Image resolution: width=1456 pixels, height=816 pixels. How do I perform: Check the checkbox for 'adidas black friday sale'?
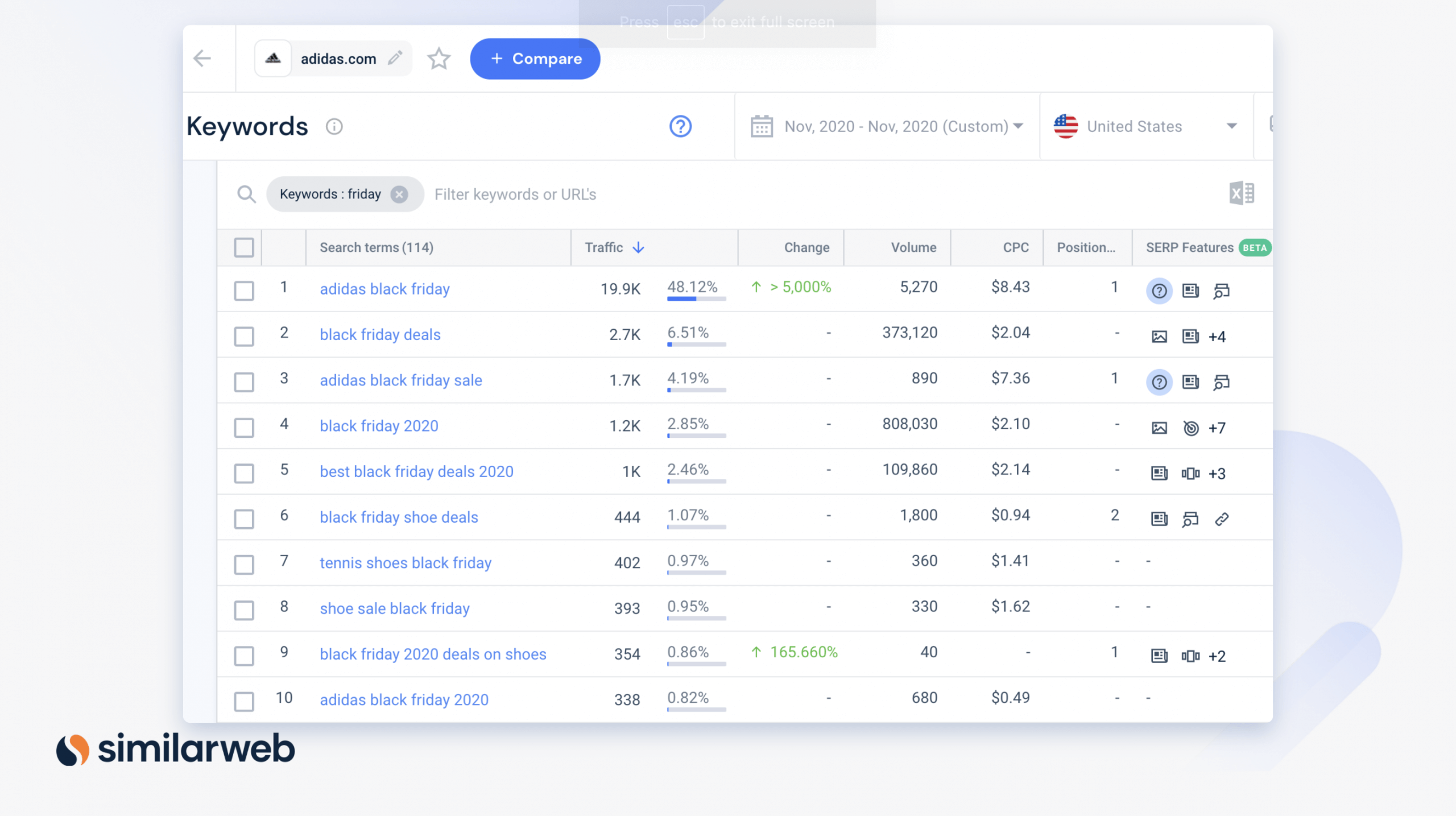243,382
